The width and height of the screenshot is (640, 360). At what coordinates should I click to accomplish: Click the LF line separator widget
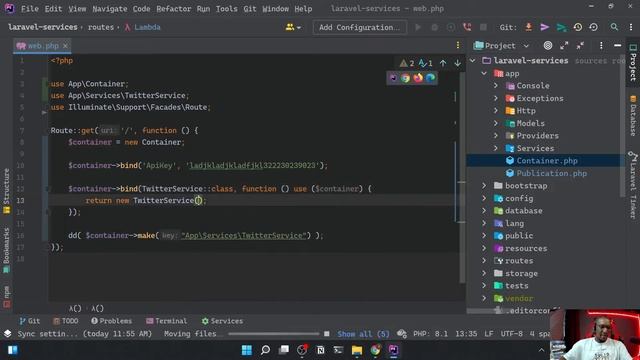click(x=489, y=334)
